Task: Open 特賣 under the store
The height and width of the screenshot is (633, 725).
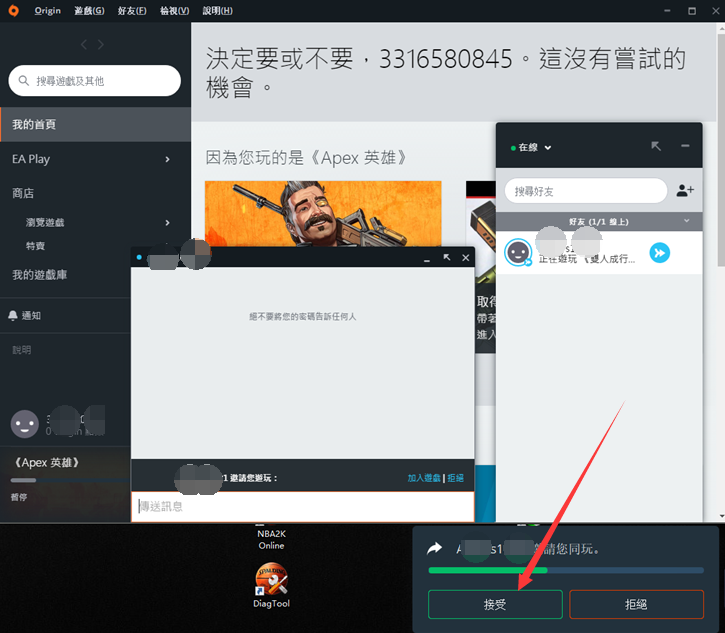Action: pyautogui.click(x=35, y=246)
